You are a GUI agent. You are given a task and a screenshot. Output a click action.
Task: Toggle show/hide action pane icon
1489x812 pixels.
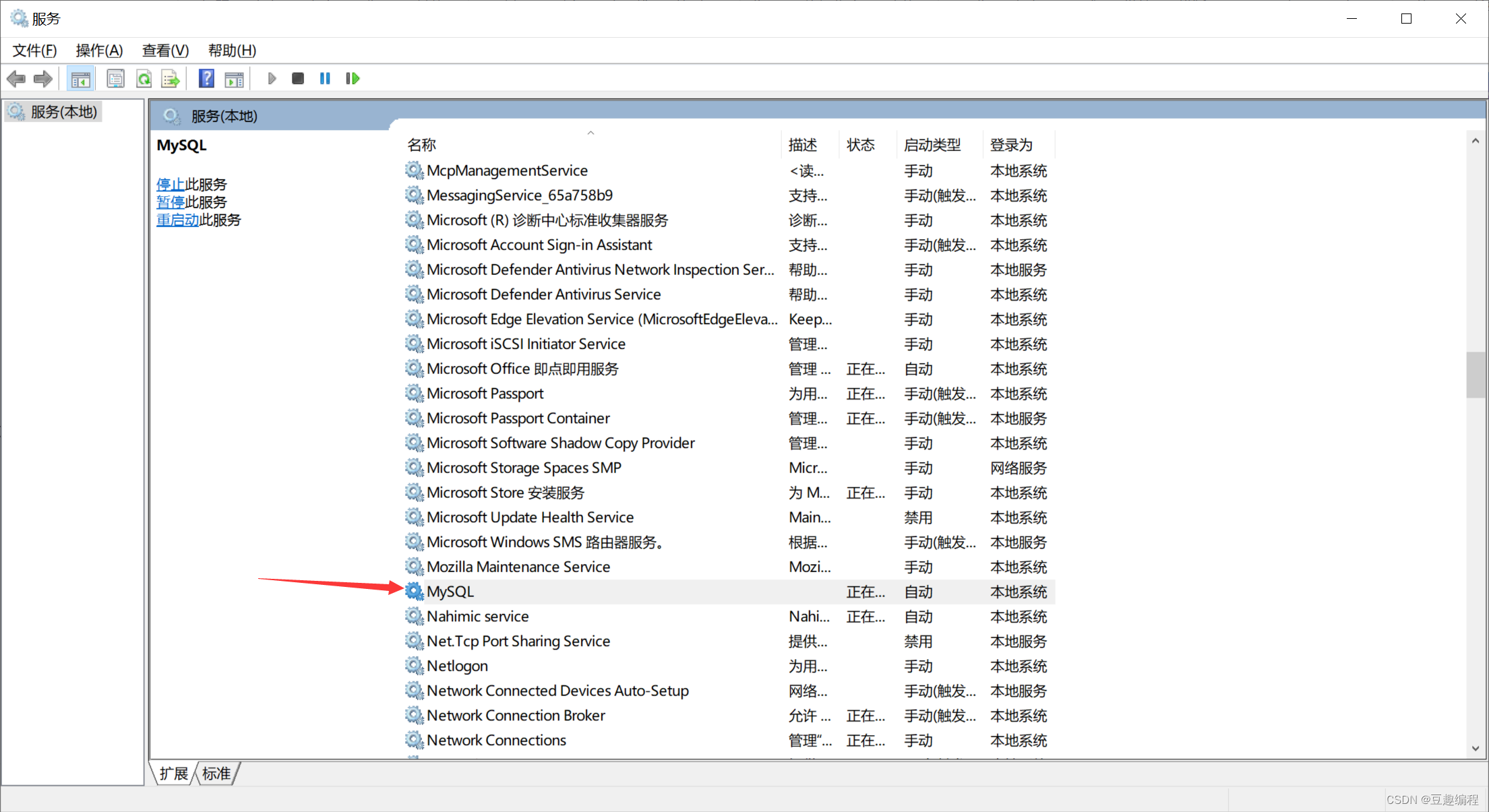coord(234,79)
